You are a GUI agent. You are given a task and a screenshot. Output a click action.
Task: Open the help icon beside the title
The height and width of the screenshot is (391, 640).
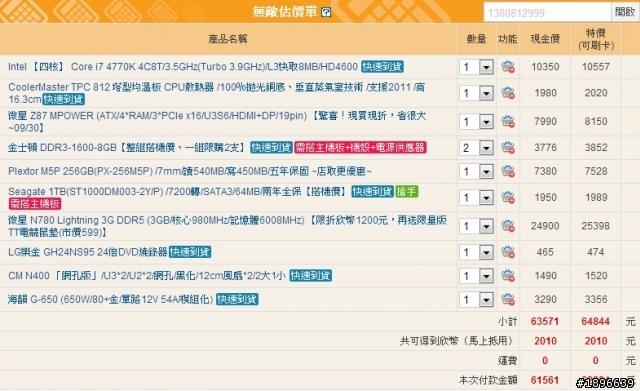(326, 12)
